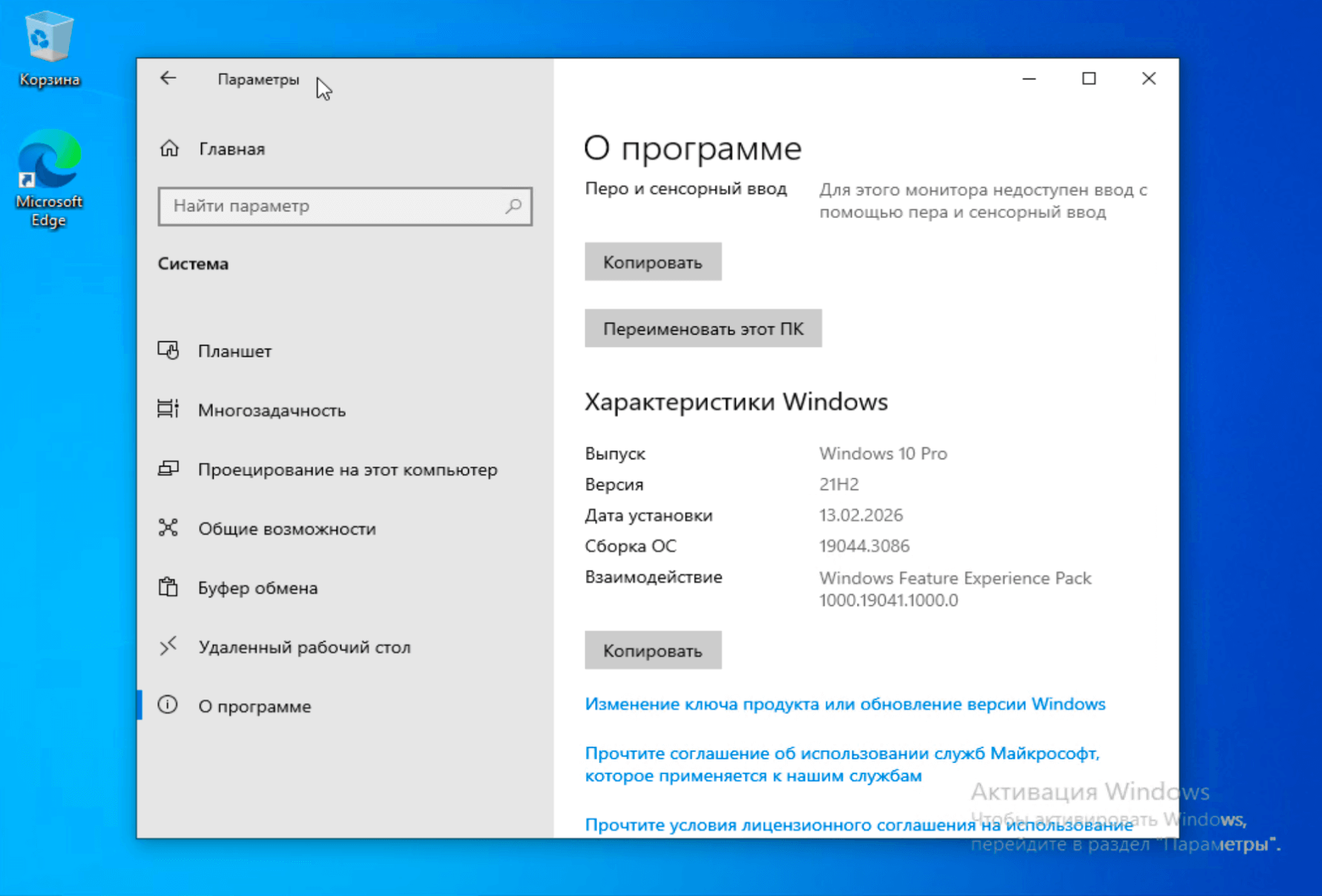Click the Буфер обмена clipboard icon
1322x896 pixels.
(168, 587)
